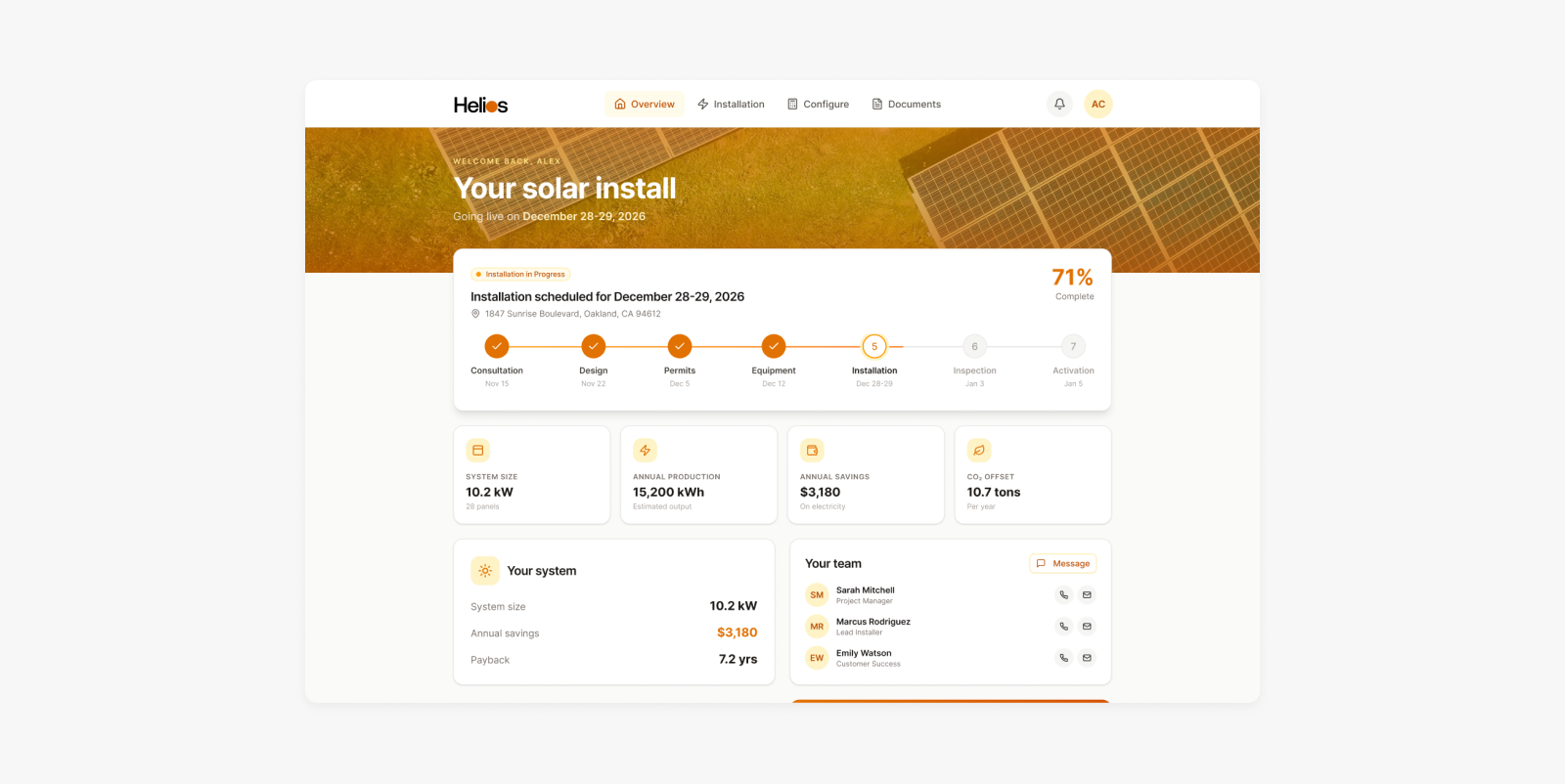This screenshot has height=784, width=1565.
Task: Call Sarah Mitchell
Action: tap(1064, 595)
